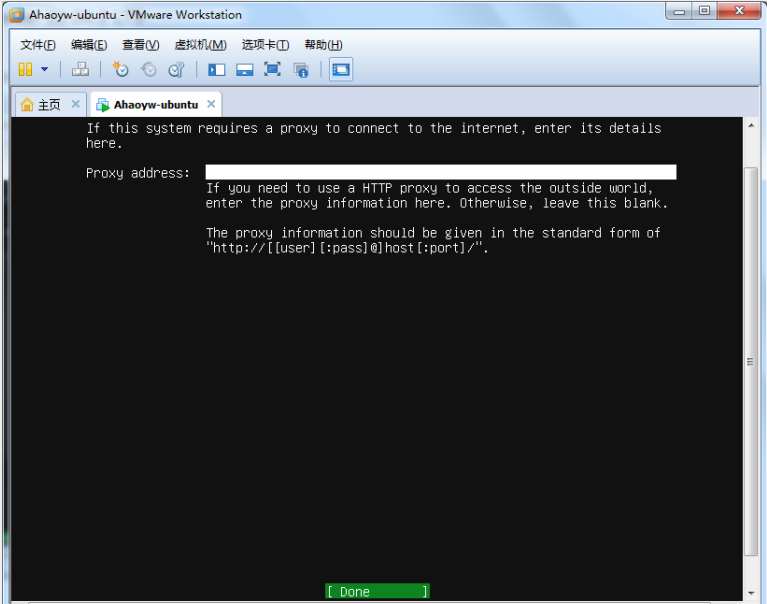The height and width of the screenshot is (604, 767).
Task: Open the snapshot manager icon
Action: pyautogui.click(x=176, y=69)
